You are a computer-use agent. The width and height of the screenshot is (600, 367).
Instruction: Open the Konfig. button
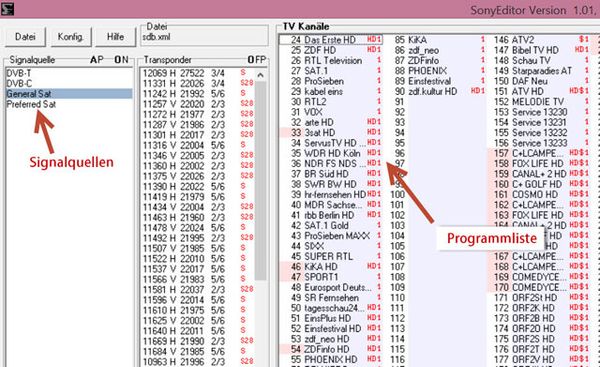click(70, 37)
